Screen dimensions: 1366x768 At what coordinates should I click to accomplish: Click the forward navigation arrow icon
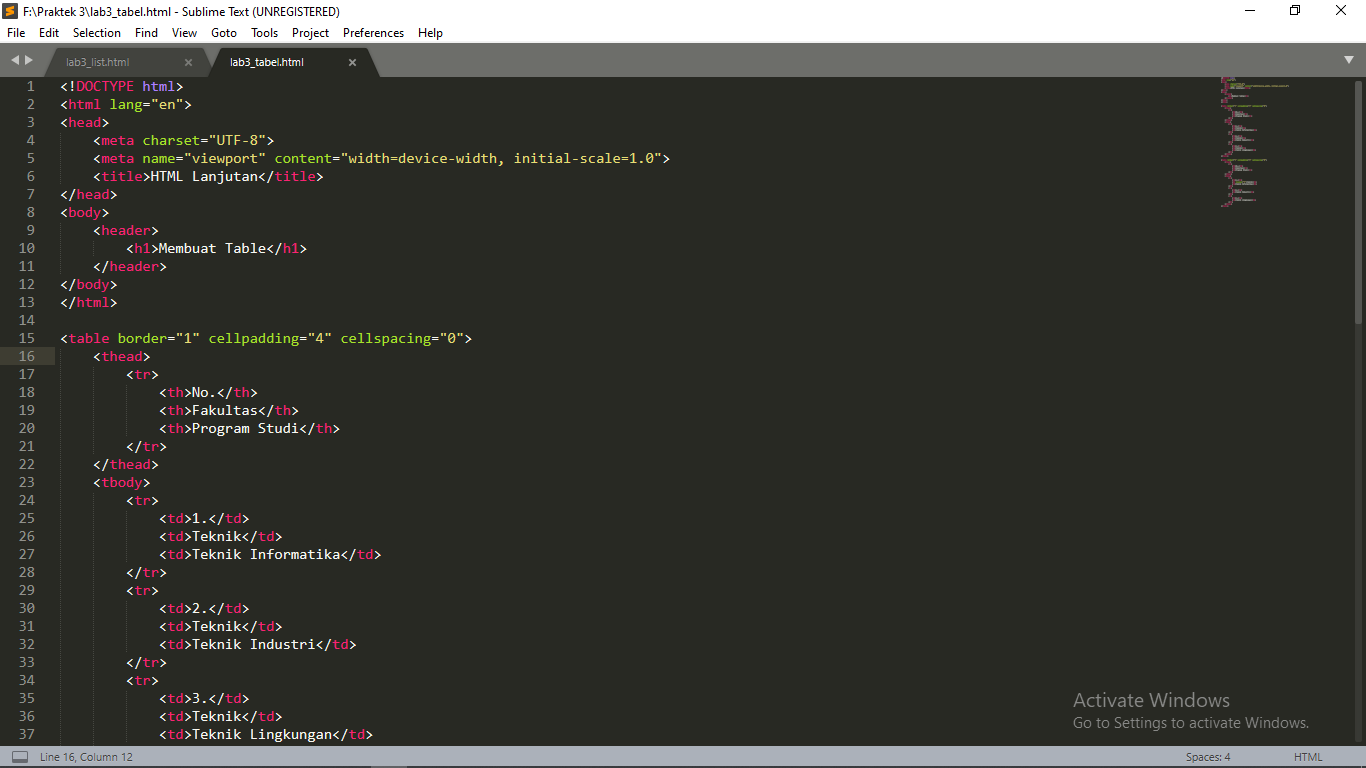coord(27,60)
